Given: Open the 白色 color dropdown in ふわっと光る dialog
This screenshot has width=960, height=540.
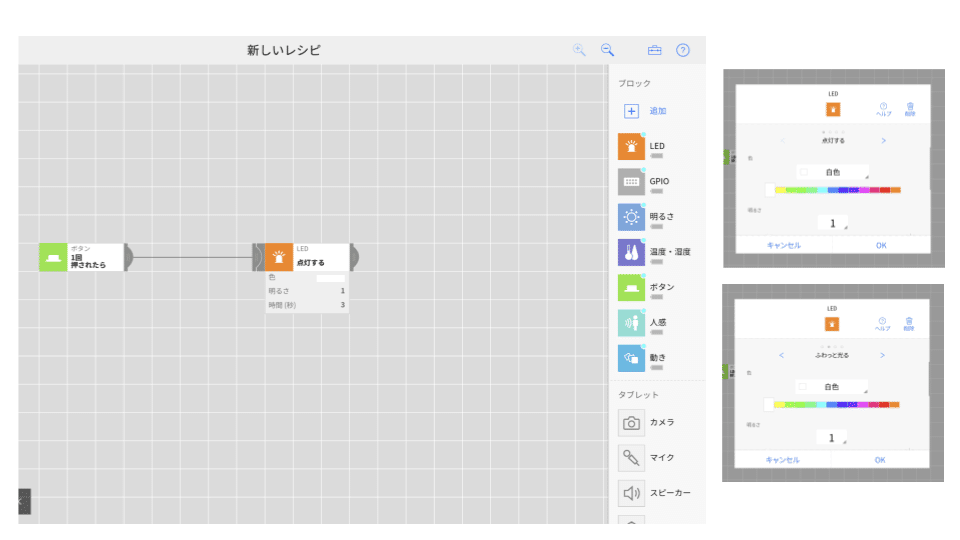Looking at the screenshot, I should tap(831, 387).
